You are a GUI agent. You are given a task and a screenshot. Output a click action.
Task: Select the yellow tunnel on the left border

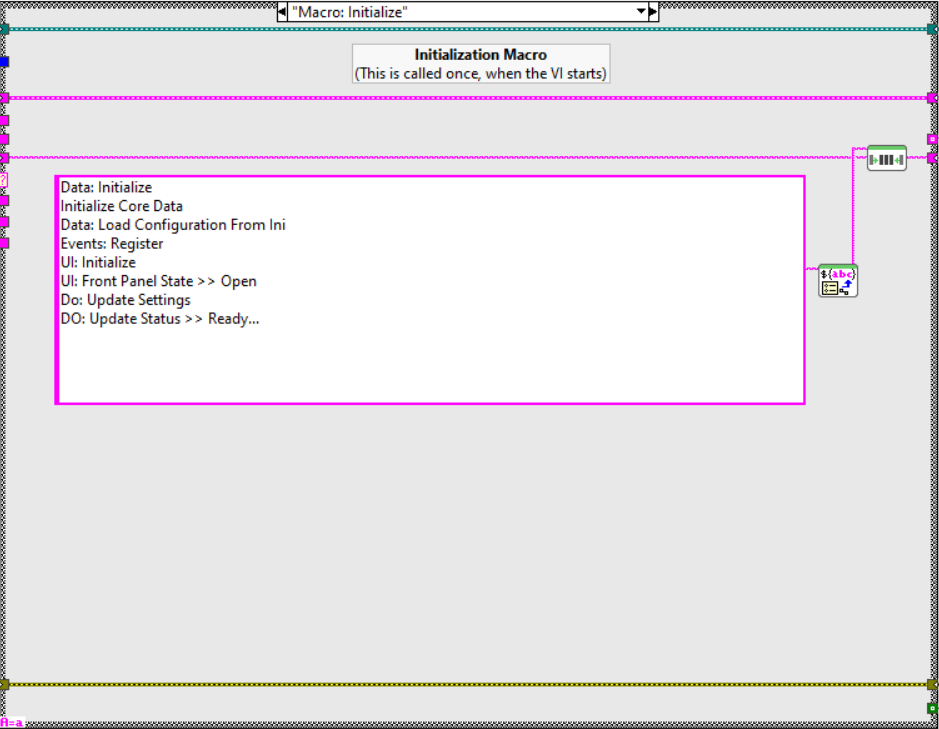click(x=4, y=685)
